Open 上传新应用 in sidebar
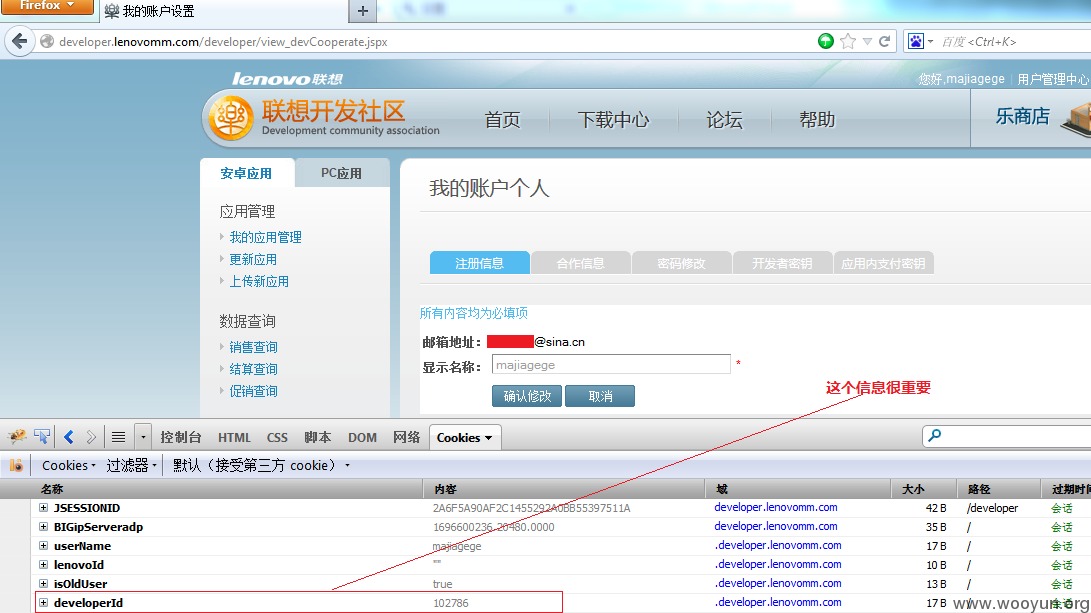 (259, 282)
